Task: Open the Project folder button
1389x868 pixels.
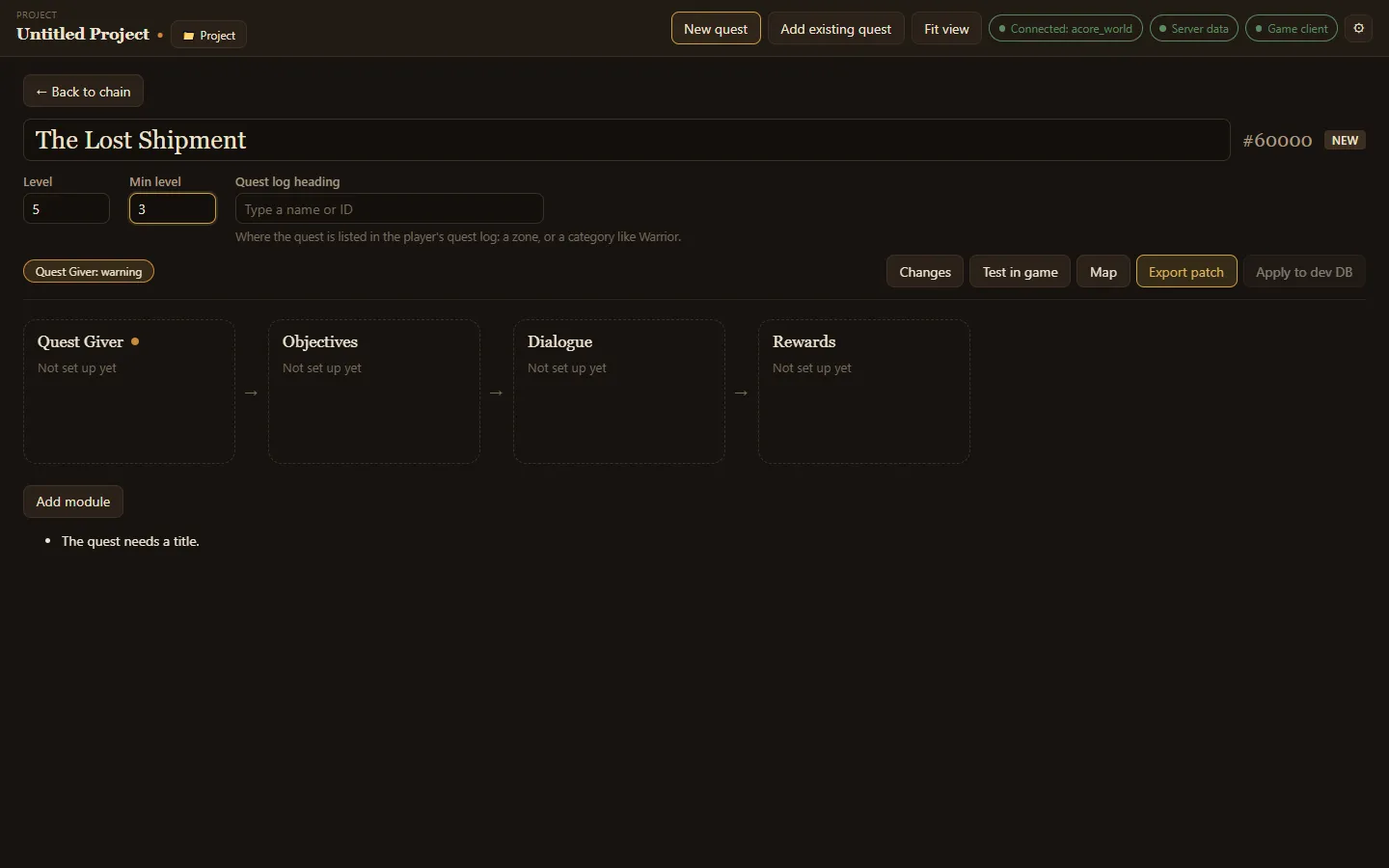Action: [x=209, y=36]
